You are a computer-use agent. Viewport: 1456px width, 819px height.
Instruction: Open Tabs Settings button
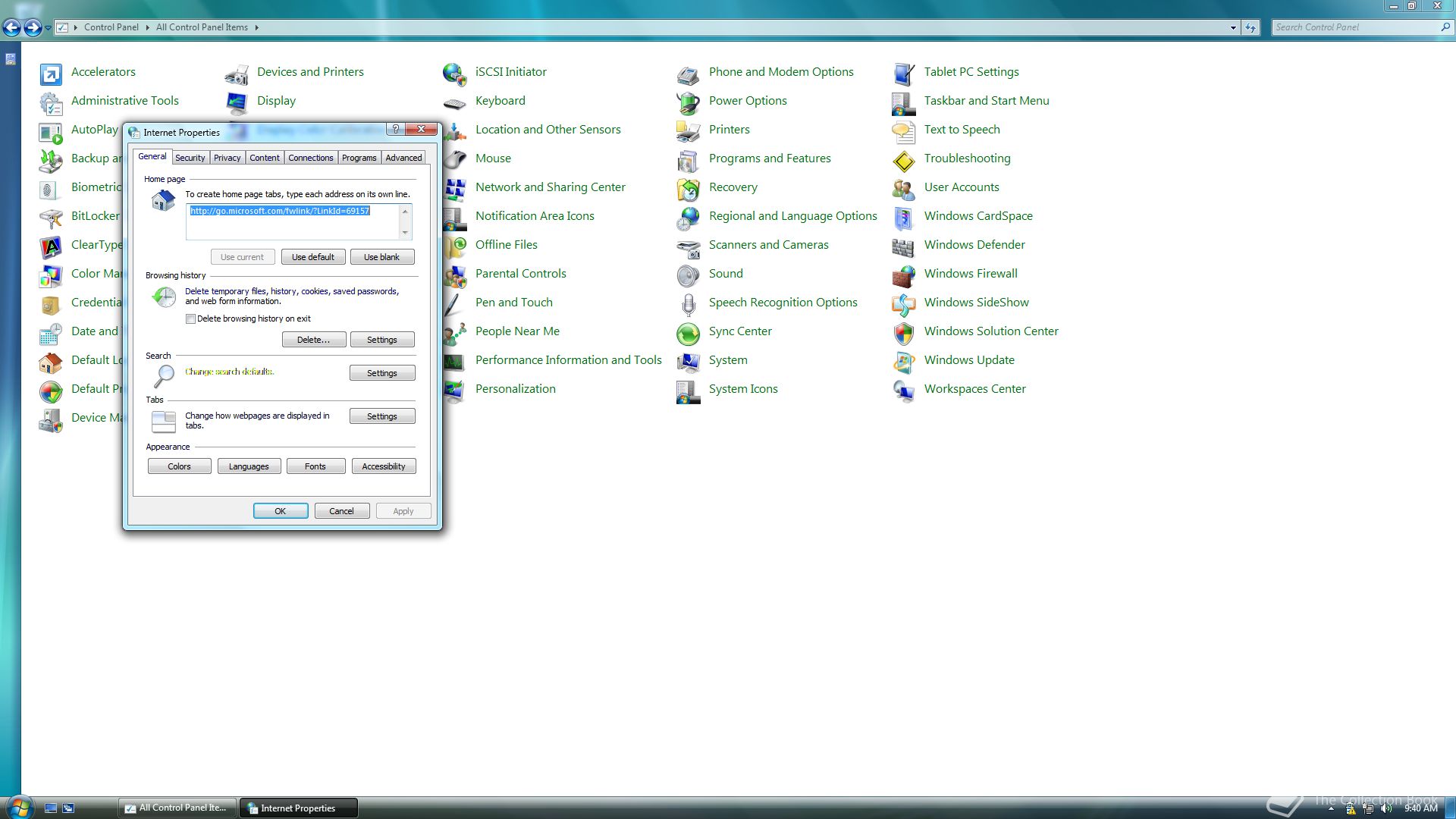click(382, 416)
